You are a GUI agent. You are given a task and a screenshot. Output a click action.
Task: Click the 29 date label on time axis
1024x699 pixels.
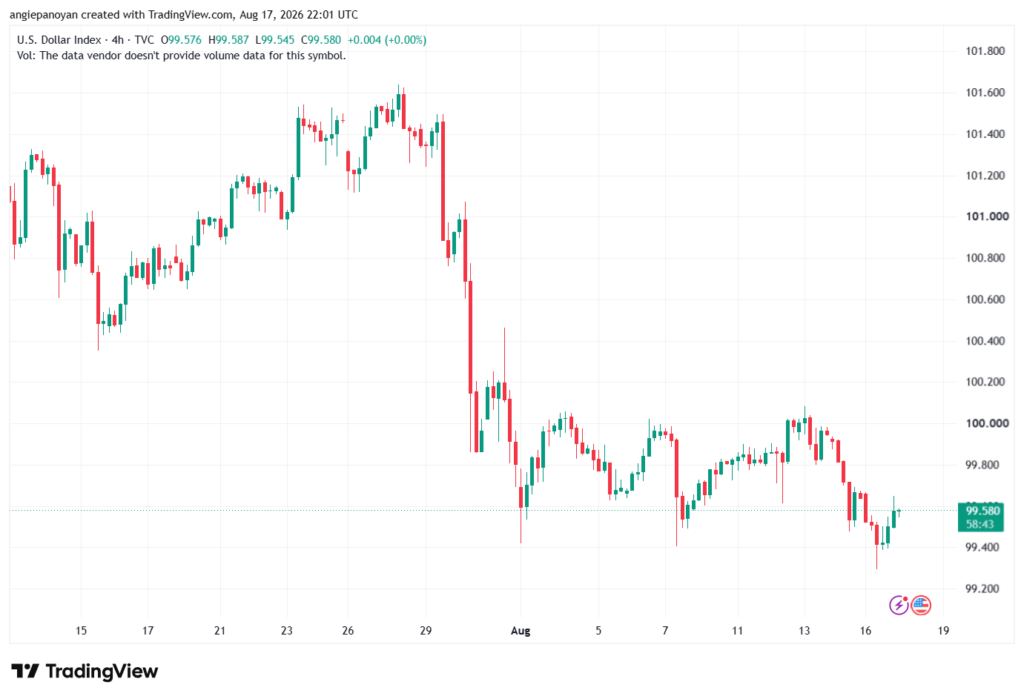[x=426, y=630]
